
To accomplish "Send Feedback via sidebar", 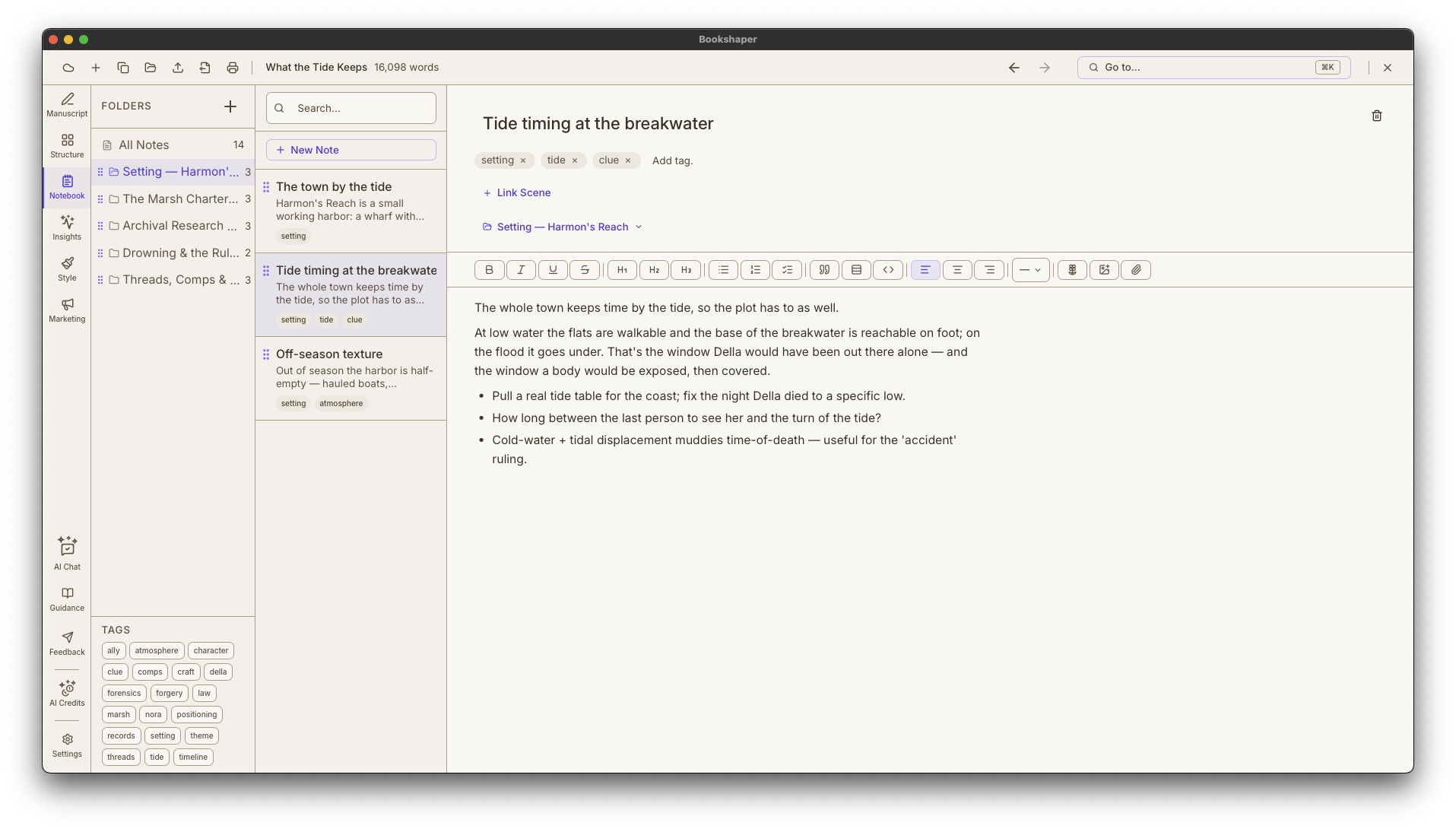I will [67, 643].
